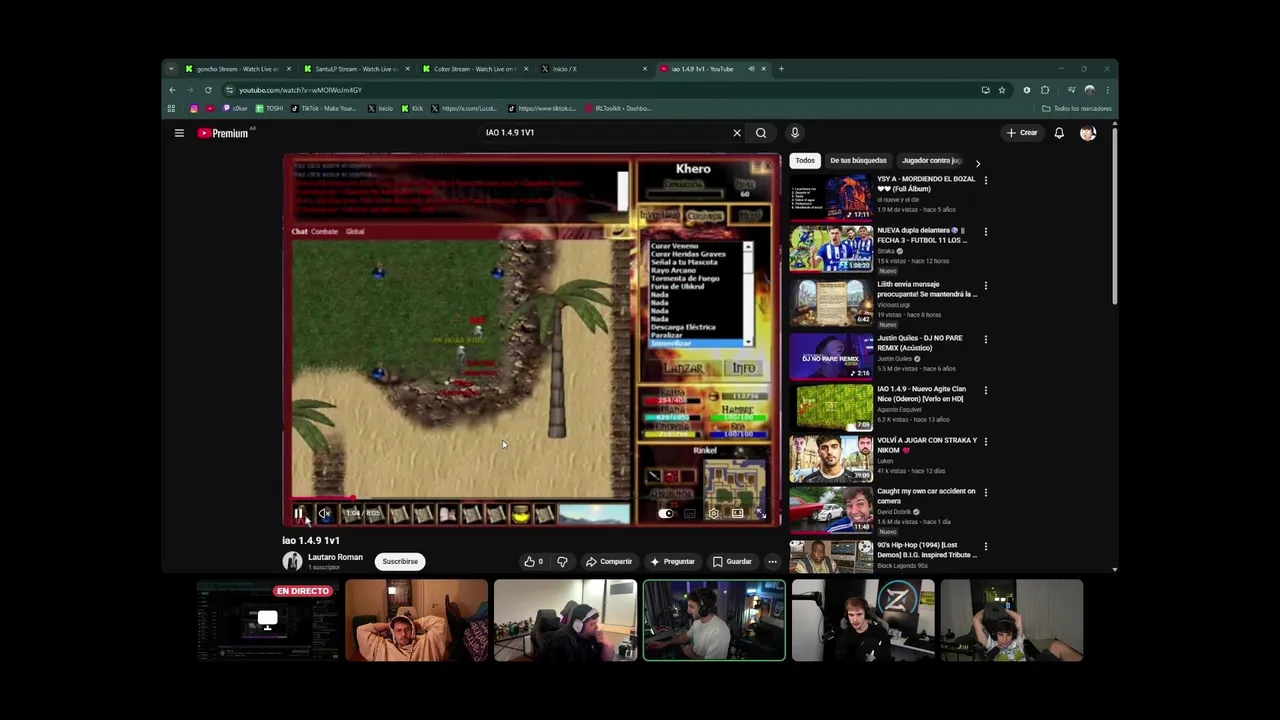Subscribe with the Suscribirse button
Screen dimensions: 1280x720
(400, 562)
